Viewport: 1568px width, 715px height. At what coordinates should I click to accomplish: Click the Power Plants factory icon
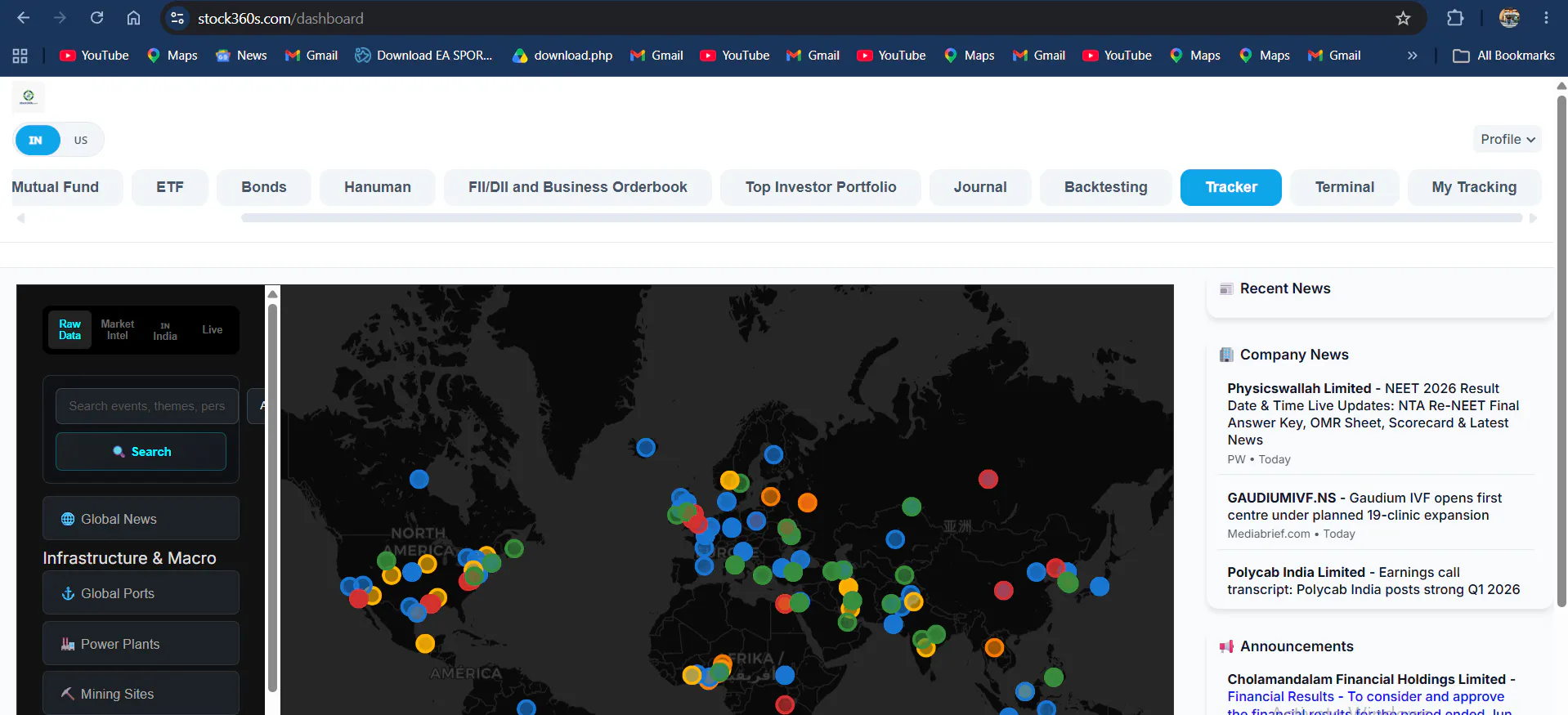pos(68,644)
